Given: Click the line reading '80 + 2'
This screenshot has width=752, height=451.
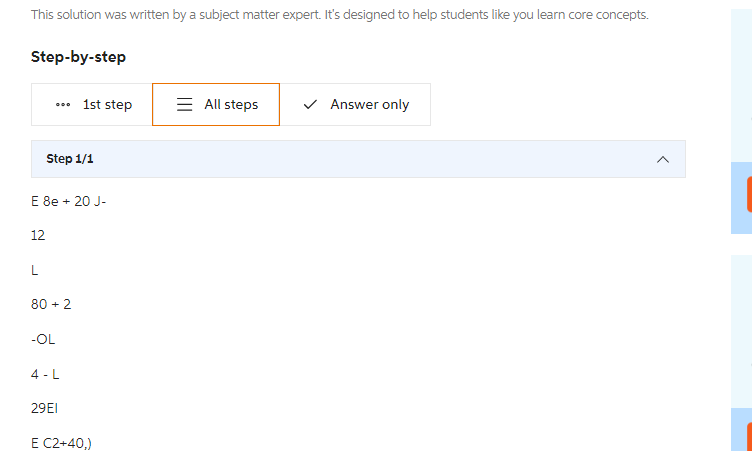Looking at the screenshot, I should [51, 305].
